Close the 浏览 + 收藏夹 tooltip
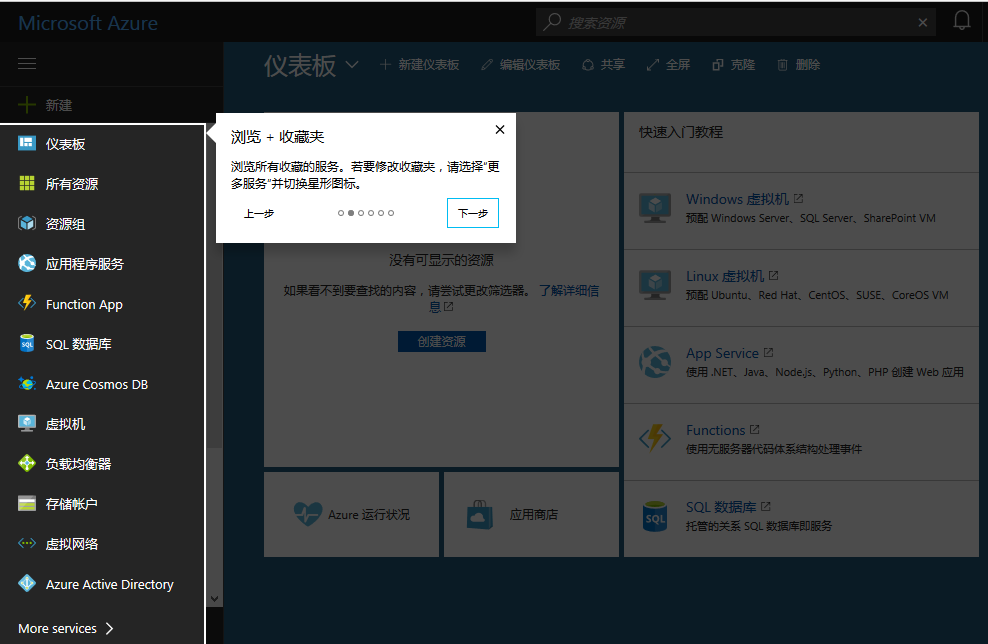The width and height of the screenshot is (988, 644). click(x=500, y=129)
